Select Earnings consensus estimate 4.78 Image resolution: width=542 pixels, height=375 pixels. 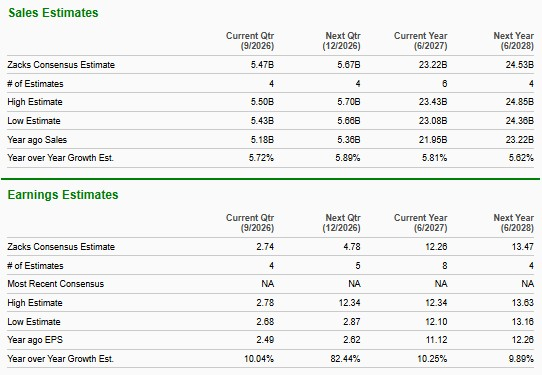(352, 247)
